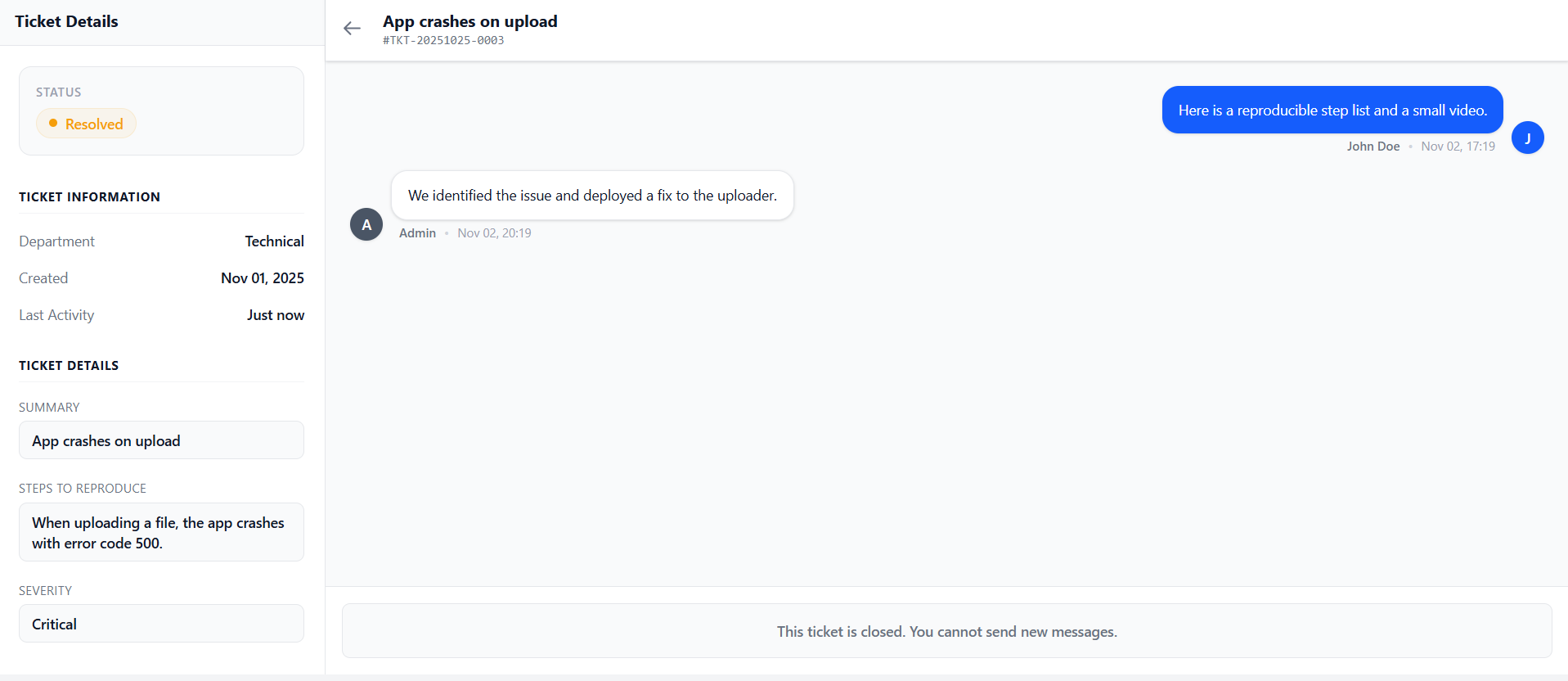Click the back arrow icon
This screenshot has height=681, width=1568.
tap(352, 29)
